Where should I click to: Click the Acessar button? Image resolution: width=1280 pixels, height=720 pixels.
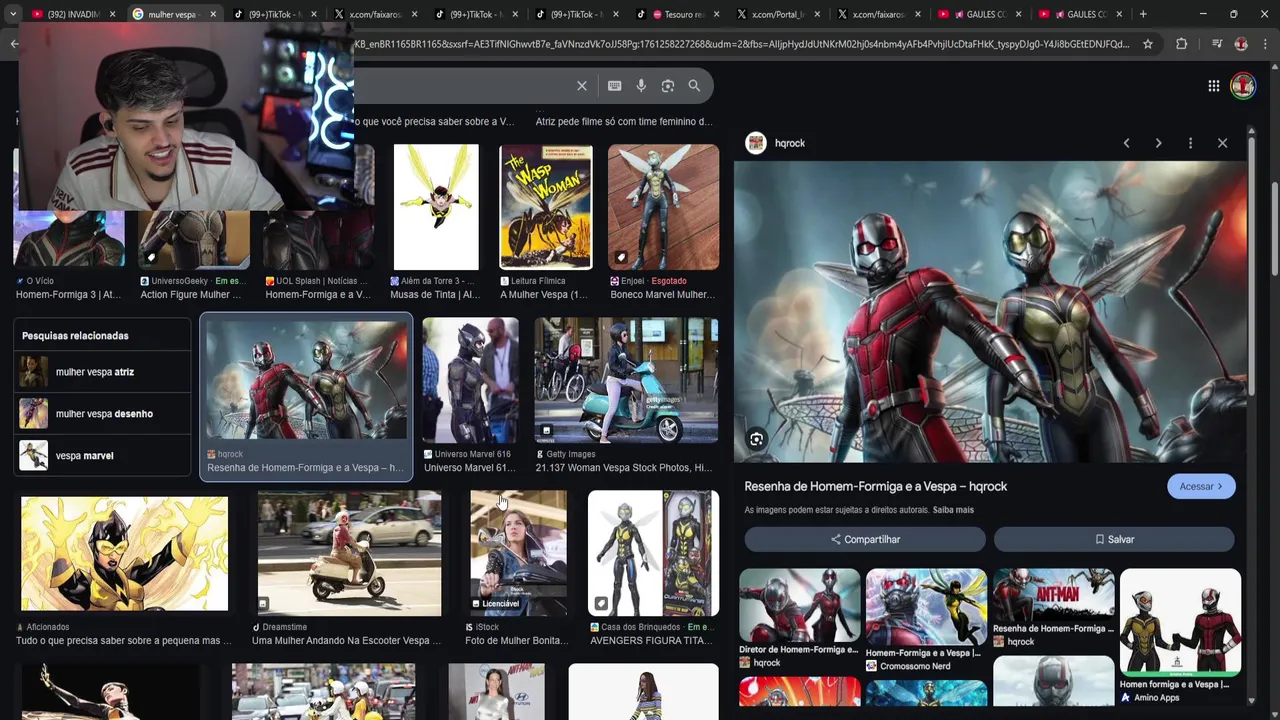[x=1201, y=486]
